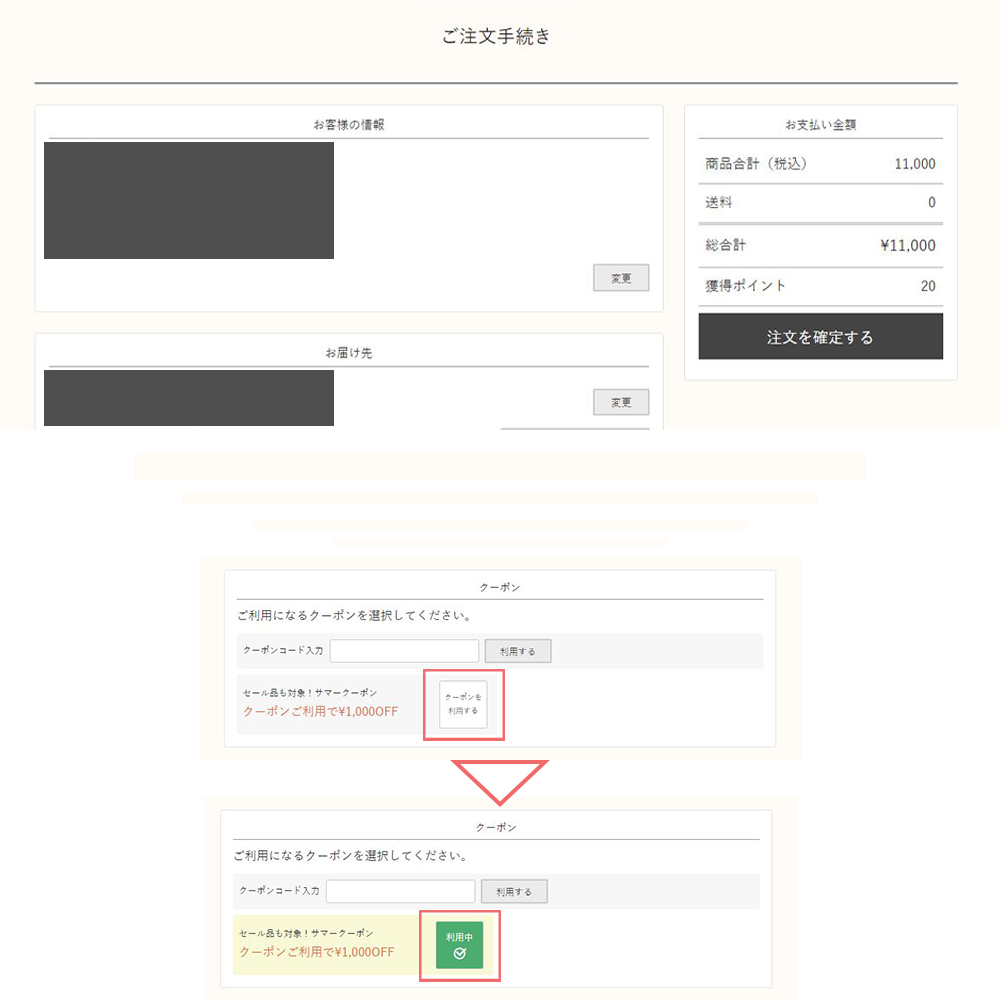Click 変更 in the お届け先 section
1000x1000 pixels.
pos(620,402)
